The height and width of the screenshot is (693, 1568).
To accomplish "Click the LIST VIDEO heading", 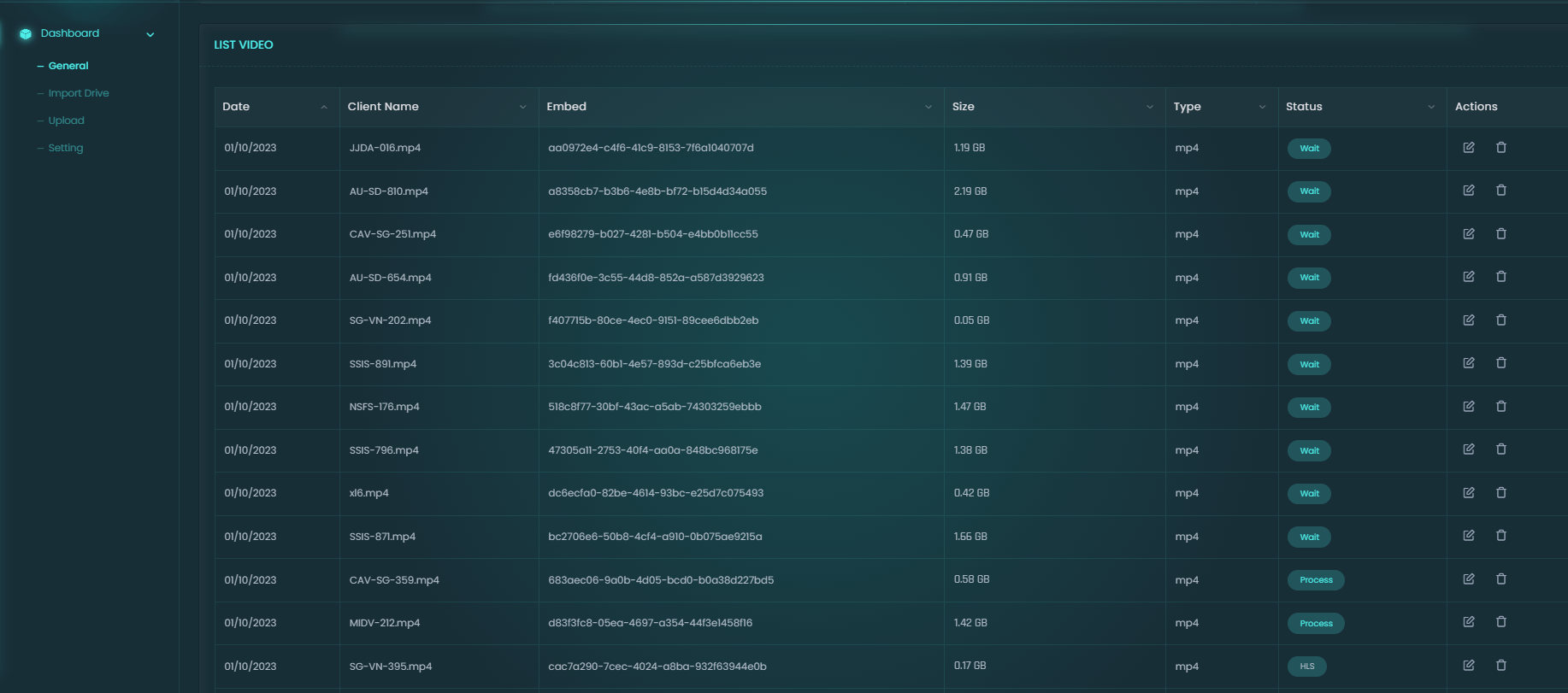I will 244,44.
